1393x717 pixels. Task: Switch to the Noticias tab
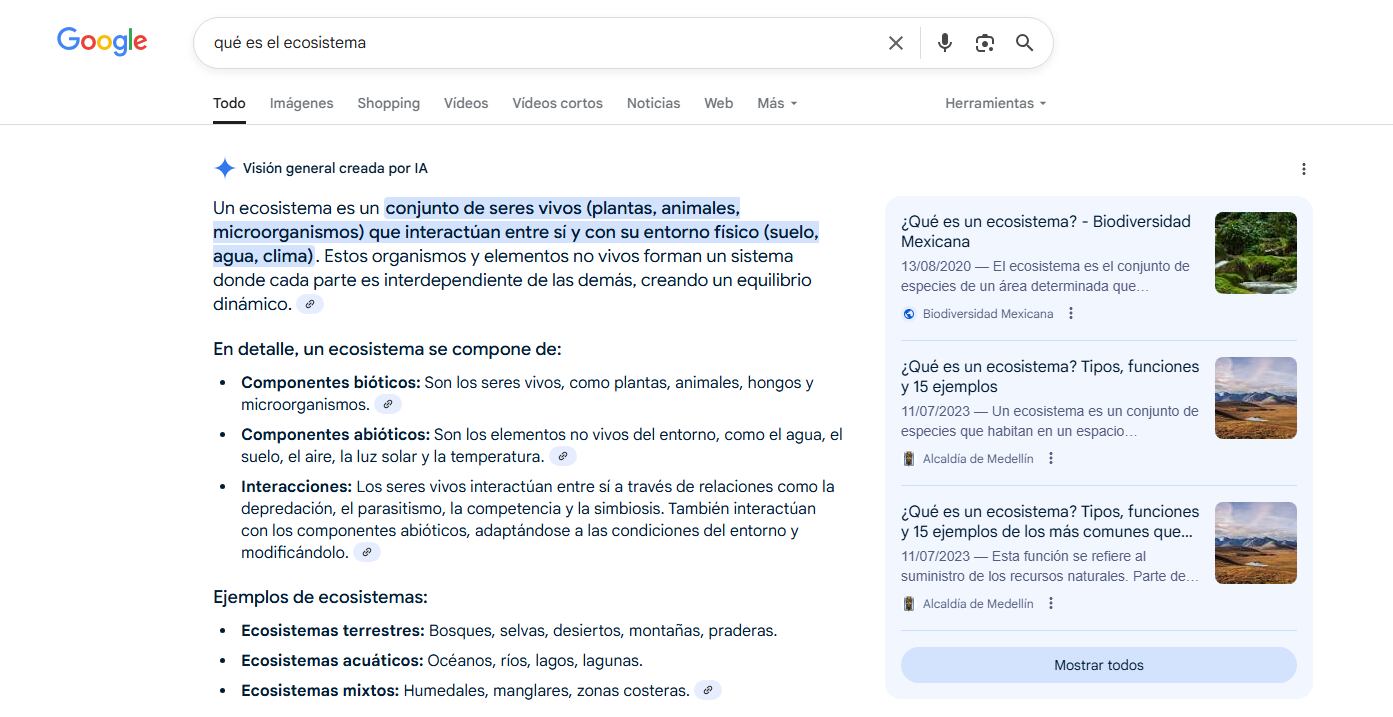point(653,103)
